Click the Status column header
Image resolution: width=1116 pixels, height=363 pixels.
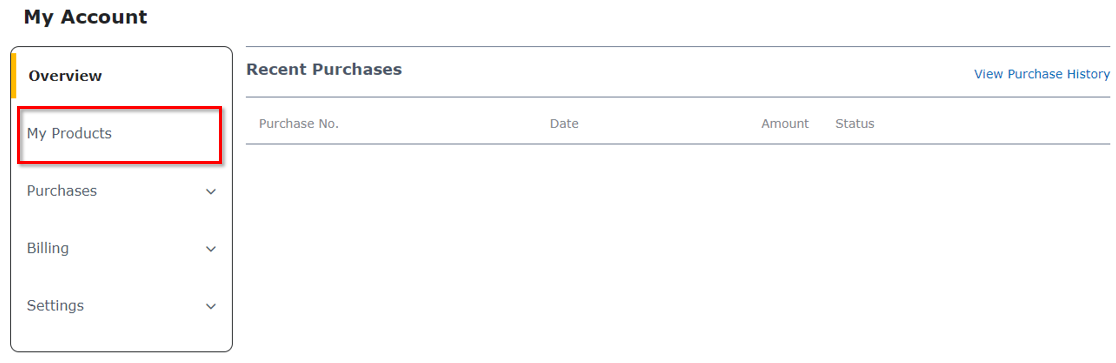[855, 124]
